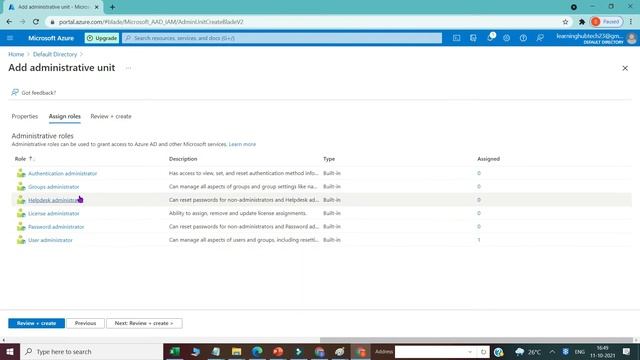Open File Explorer from the taskbar
640x360 pixels.
point(236,351)
